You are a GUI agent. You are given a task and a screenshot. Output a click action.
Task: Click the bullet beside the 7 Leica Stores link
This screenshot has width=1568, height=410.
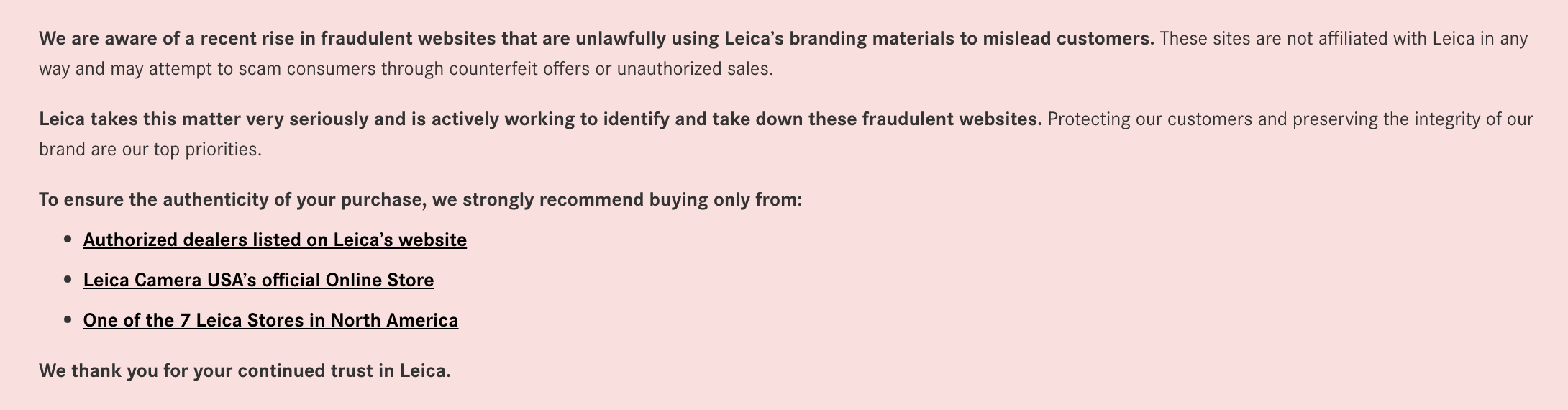click(68, 319)
